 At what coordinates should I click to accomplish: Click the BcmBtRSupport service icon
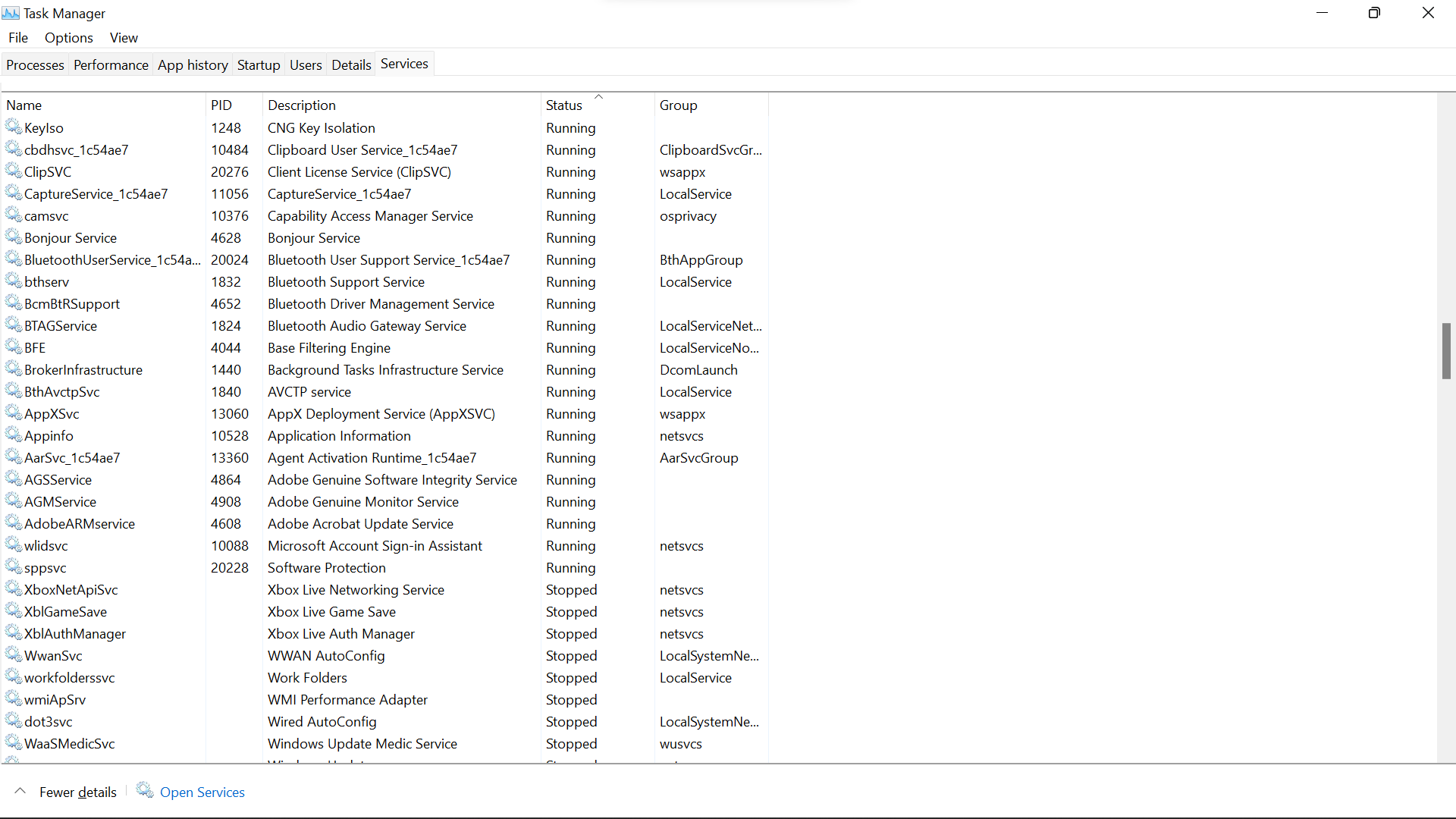14,303
